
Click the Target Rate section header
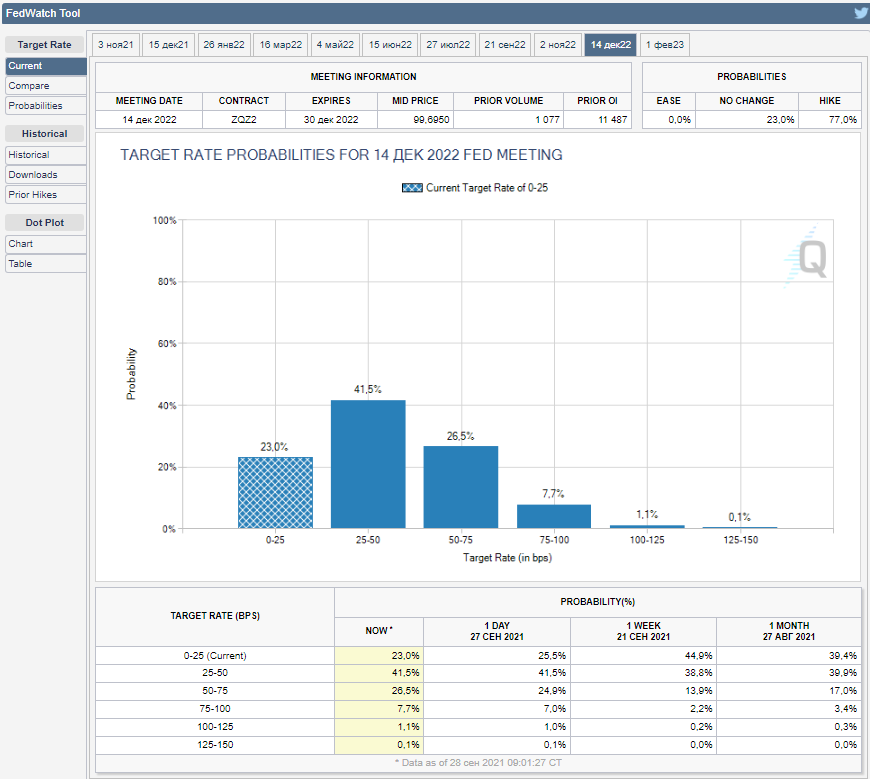[44, 45]
